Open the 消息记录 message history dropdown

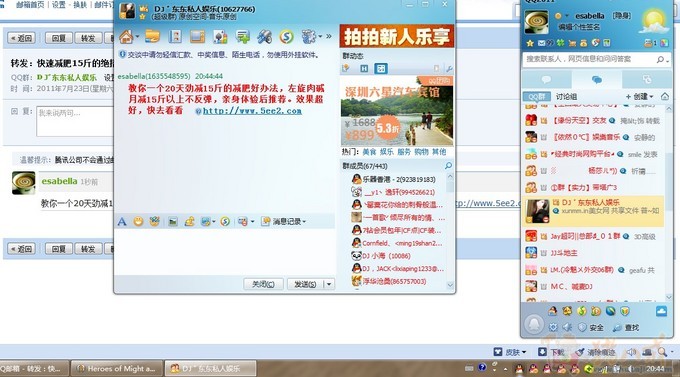click(284, 222)
